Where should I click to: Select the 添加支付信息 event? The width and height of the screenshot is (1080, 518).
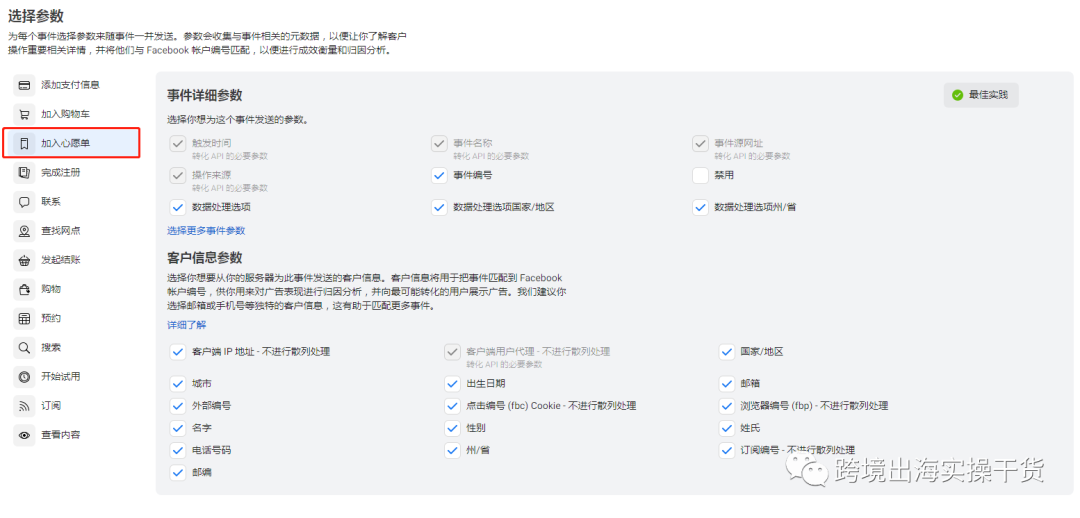tap(71, 85)
